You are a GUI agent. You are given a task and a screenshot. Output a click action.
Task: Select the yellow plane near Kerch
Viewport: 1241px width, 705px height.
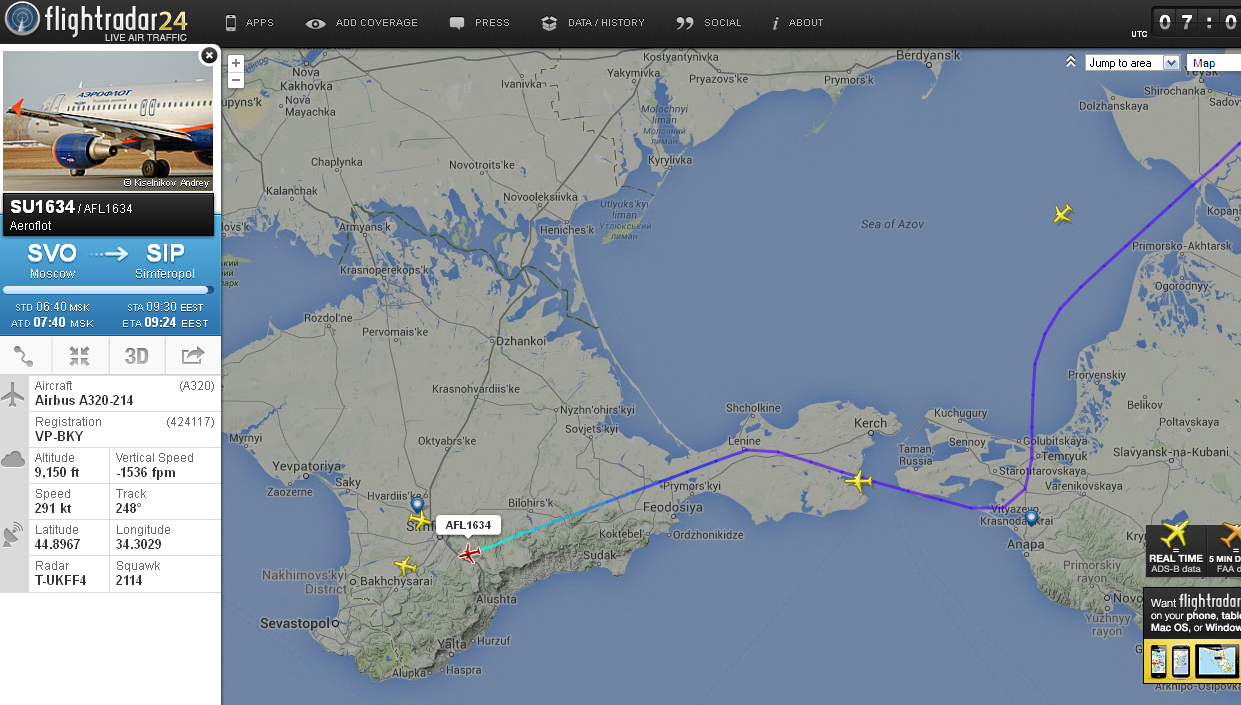(858, 481)
